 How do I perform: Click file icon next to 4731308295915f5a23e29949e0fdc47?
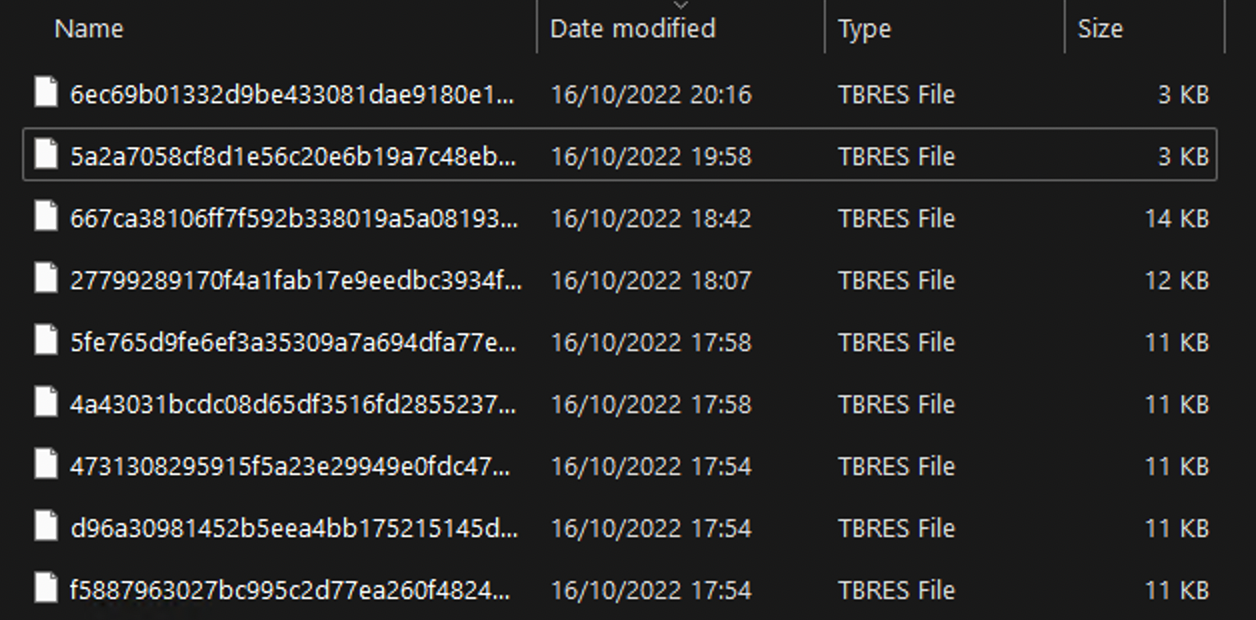pos(46,465)
